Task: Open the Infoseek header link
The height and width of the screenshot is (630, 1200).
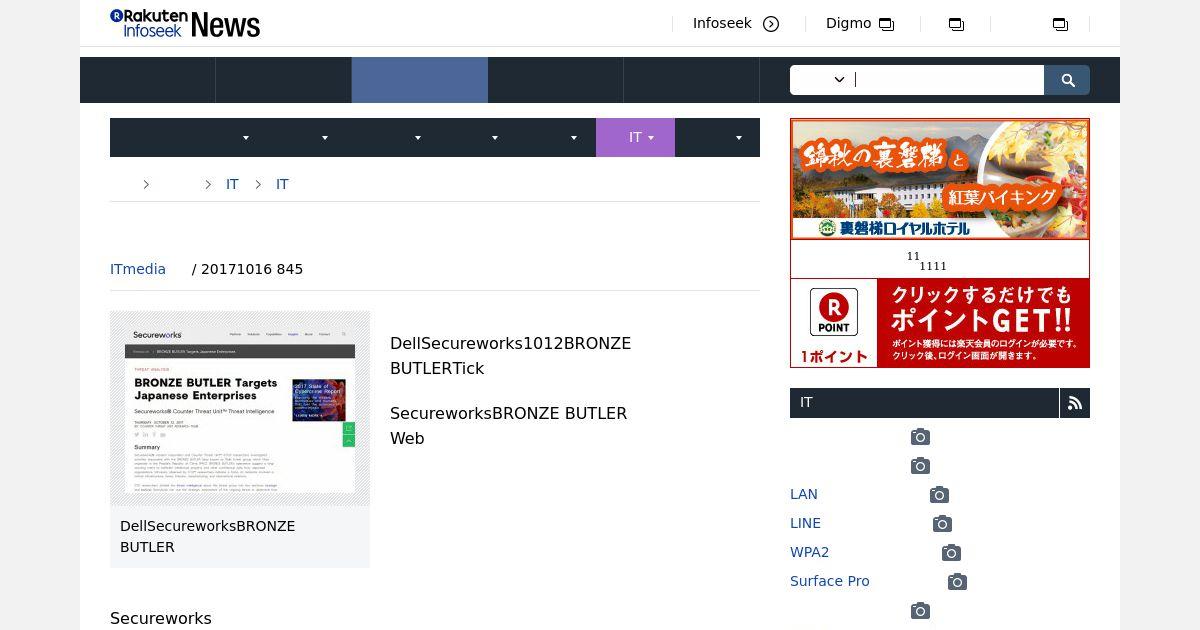Action: pyautogui.click(x=722, y=23)
